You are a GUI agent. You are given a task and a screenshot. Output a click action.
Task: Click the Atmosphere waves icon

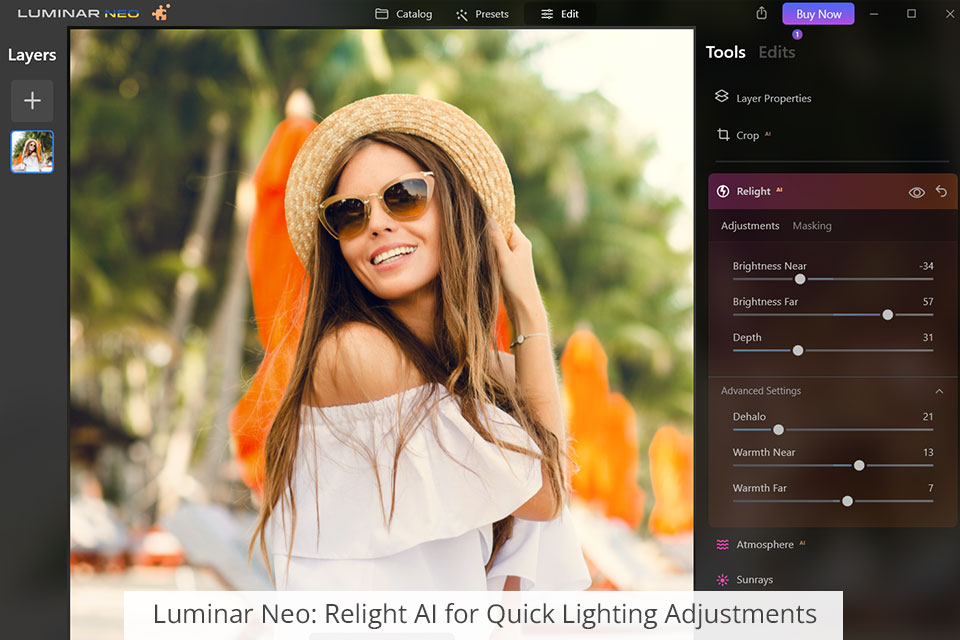722,544
